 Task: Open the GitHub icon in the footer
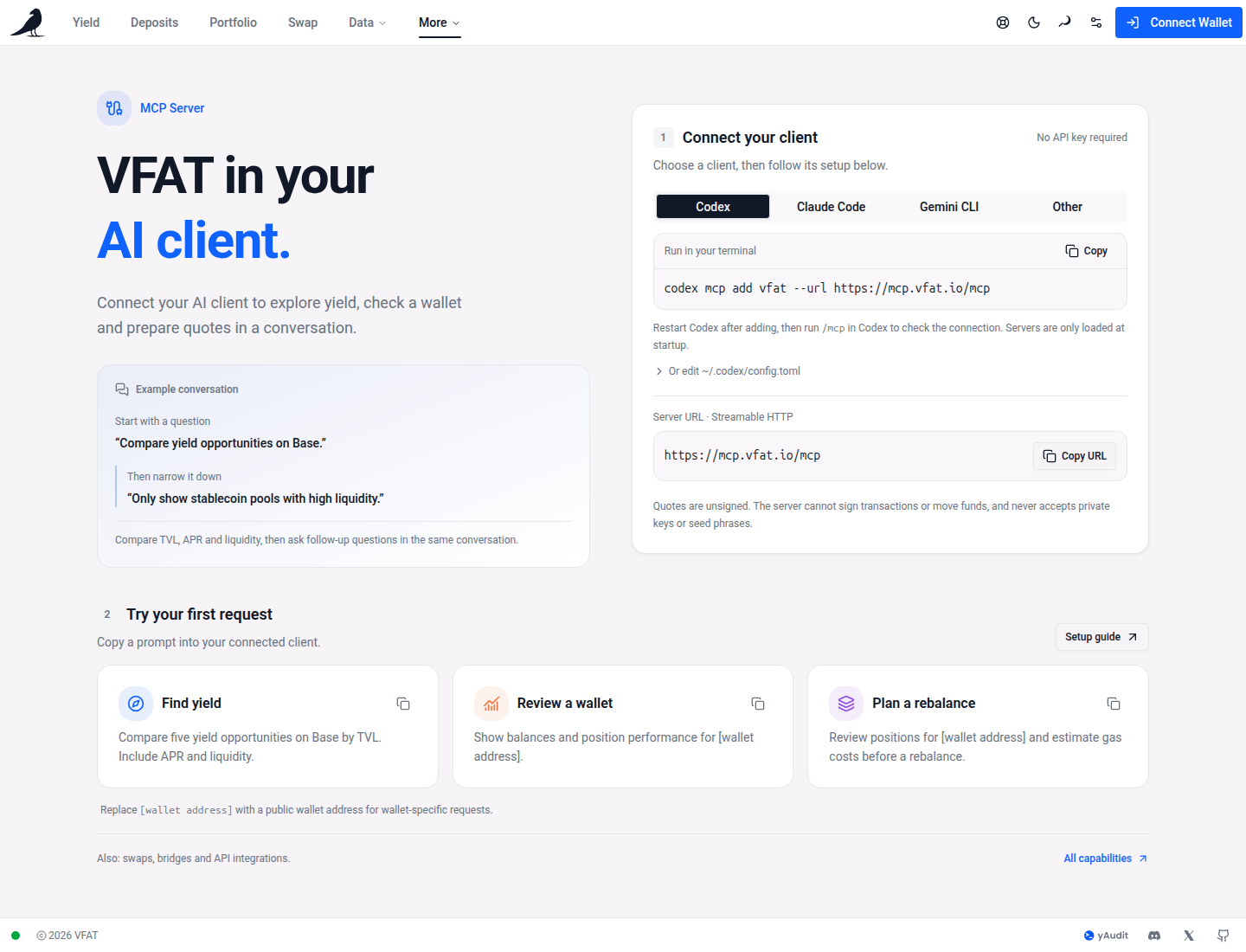(1223, 936)
